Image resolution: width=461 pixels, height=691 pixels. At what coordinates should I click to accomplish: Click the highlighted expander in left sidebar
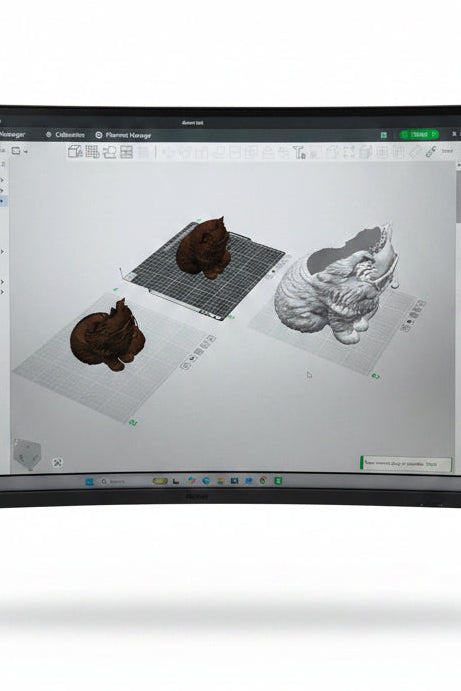pos(2,201)
